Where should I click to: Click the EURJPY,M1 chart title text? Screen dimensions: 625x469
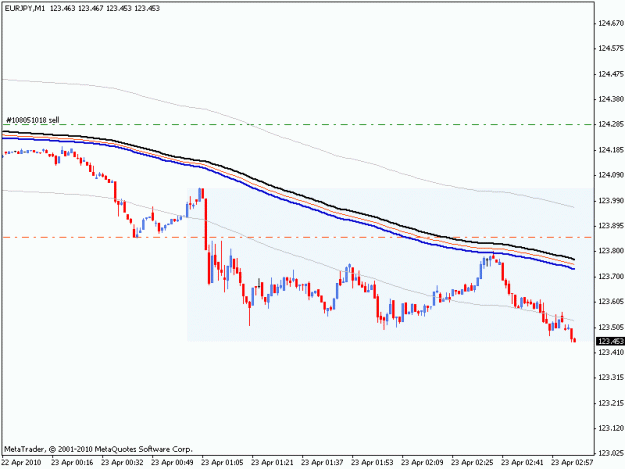tap(25, 8)
